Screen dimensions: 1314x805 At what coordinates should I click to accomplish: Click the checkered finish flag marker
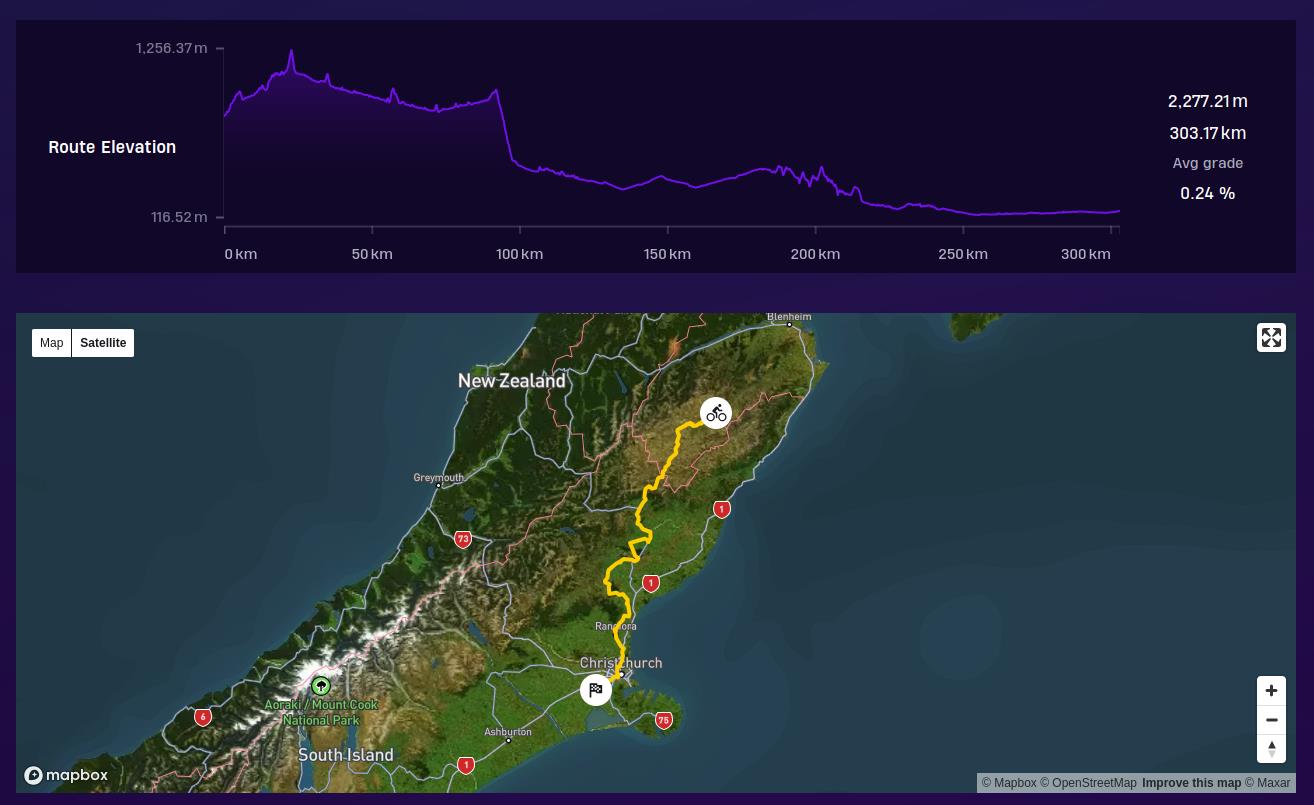coord(596,690)
